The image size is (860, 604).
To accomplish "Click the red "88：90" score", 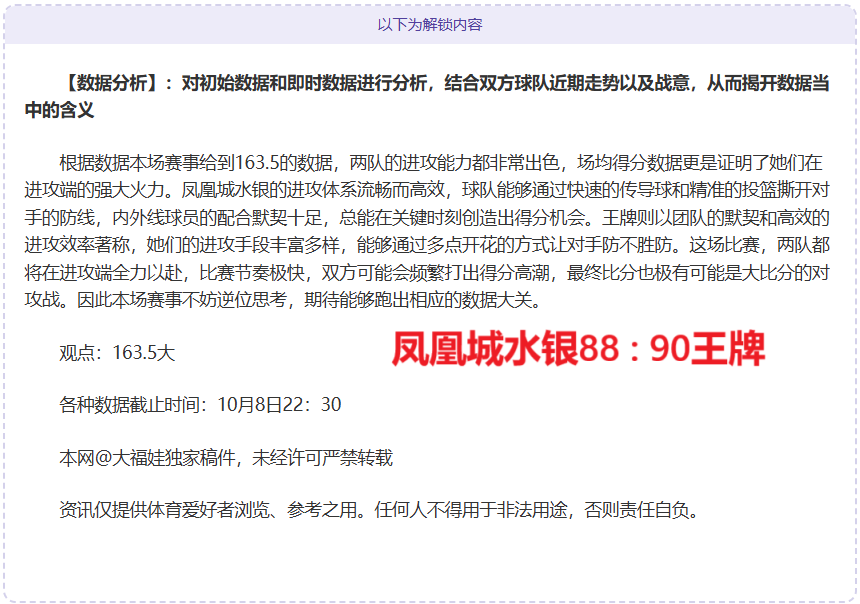I will (x=638, y=350).
